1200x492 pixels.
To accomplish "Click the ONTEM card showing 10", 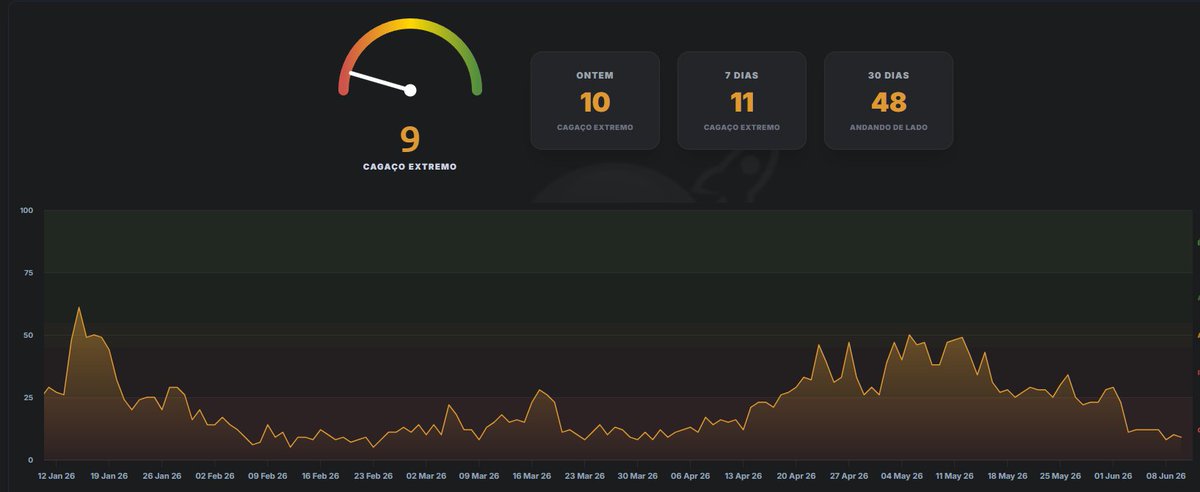I will pos(595,100).
